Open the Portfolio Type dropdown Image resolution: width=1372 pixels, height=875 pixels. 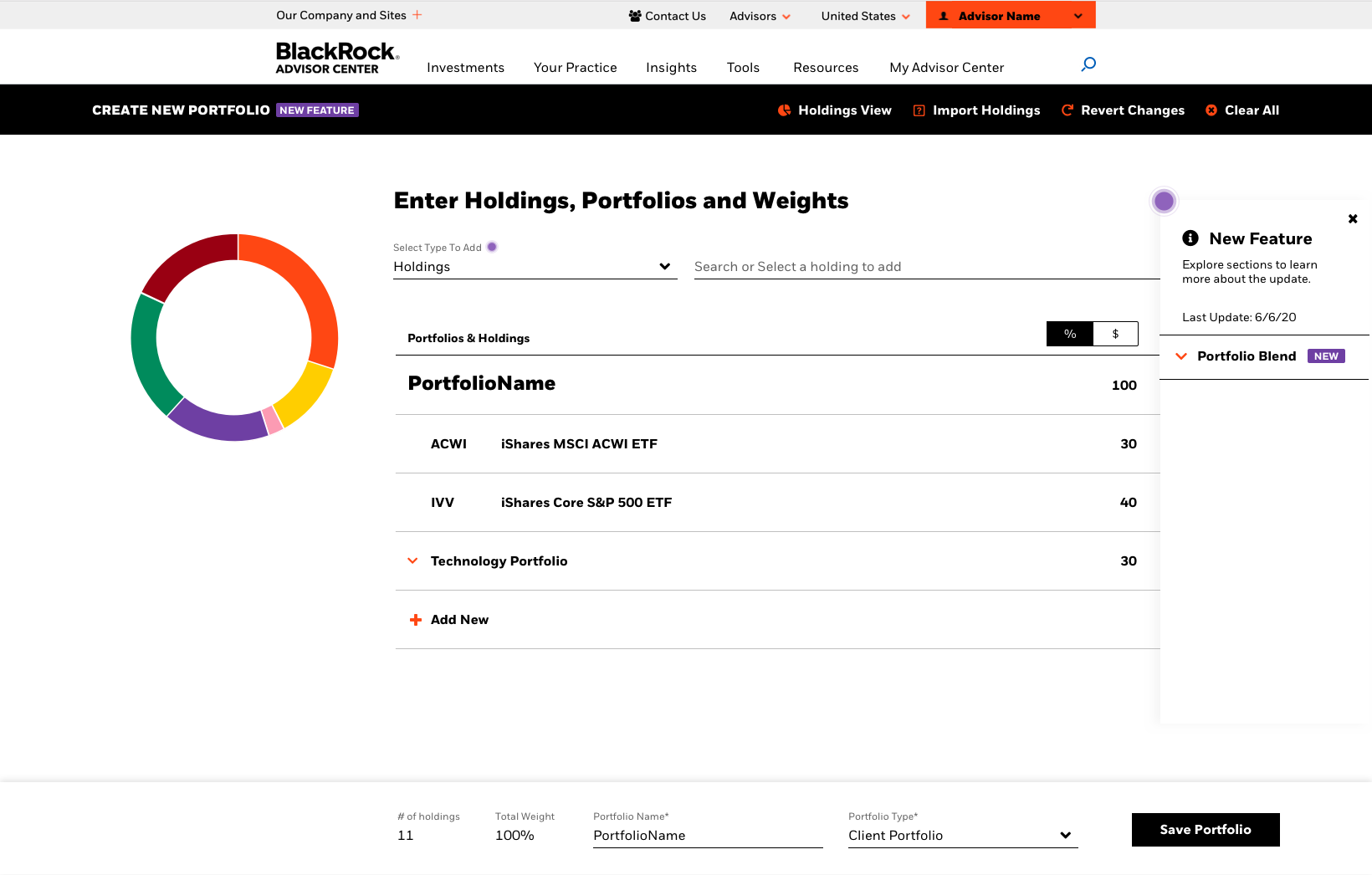click(x=963, y=836)
